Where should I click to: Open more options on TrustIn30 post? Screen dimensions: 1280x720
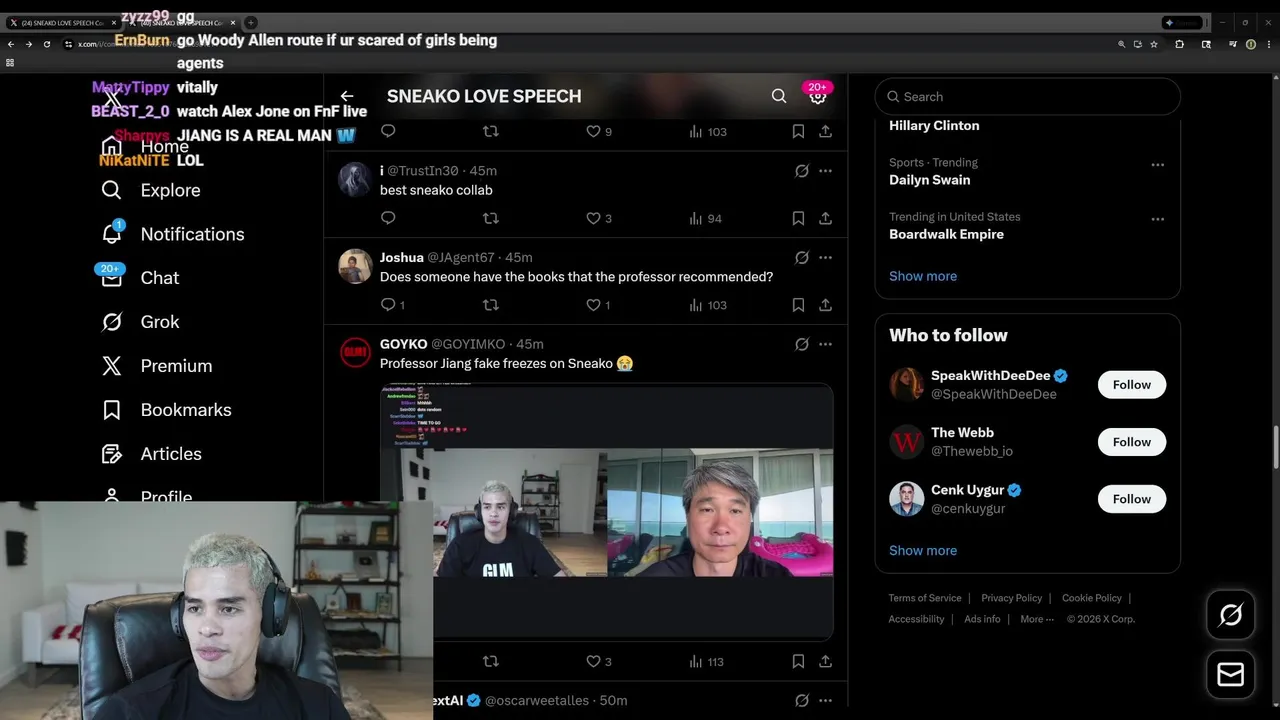[x=825, y=171]
